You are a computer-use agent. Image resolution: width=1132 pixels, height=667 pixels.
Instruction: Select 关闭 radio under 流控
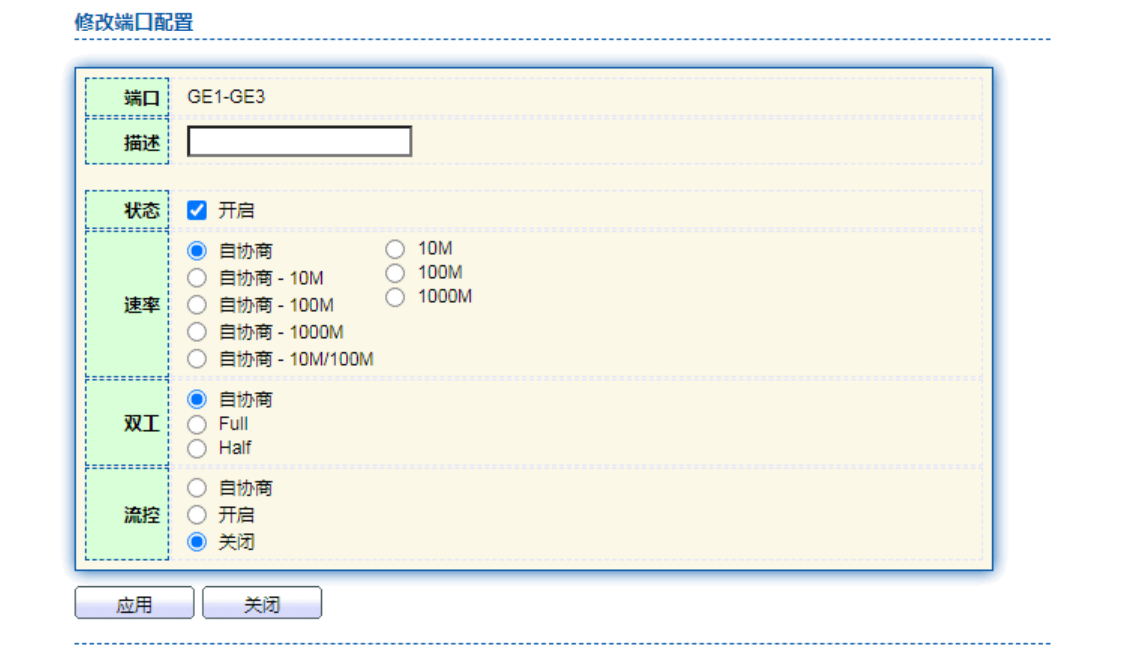pos(197,542)
